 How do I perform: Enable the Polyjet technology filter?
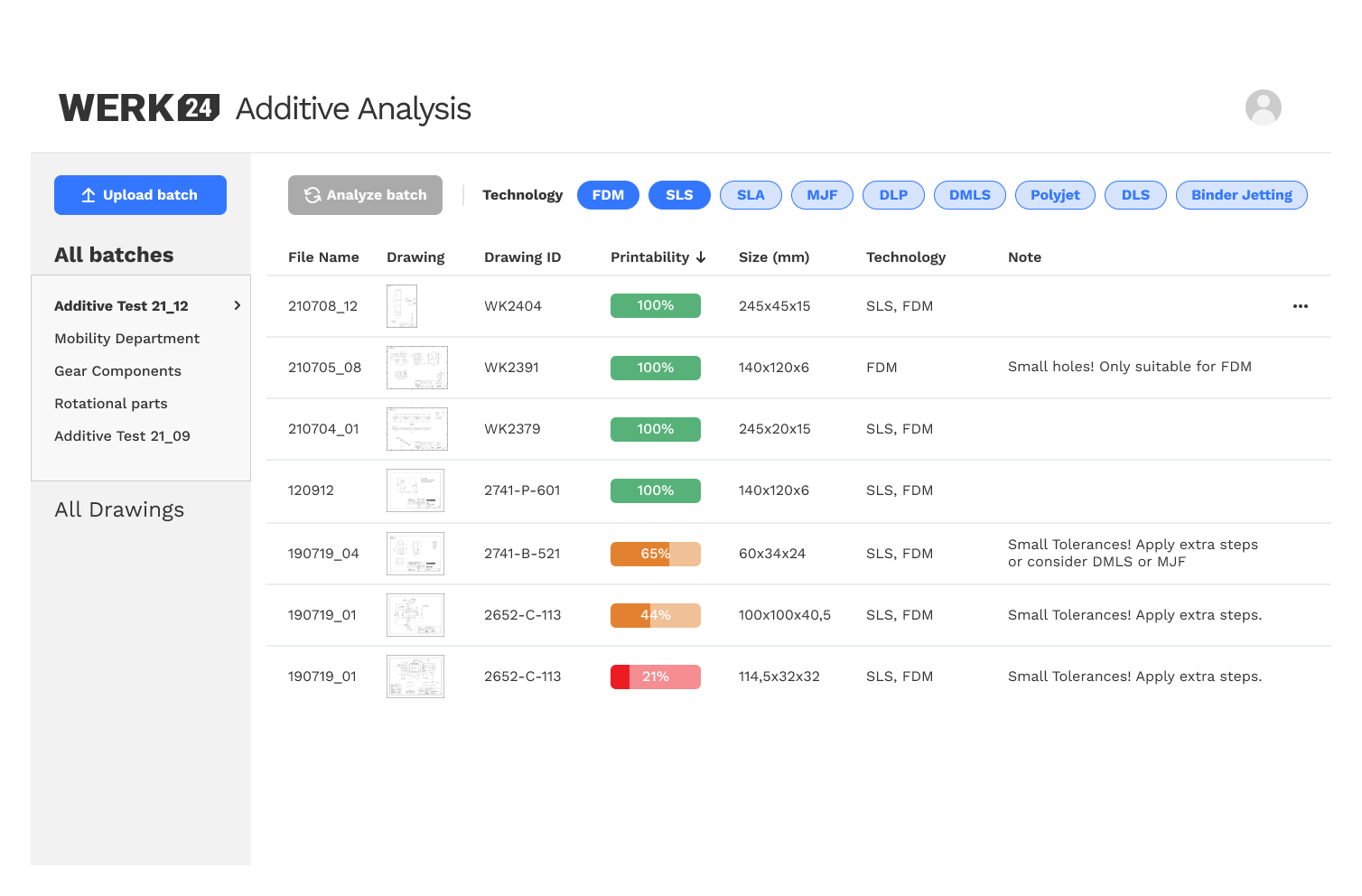pos(1055,195)
